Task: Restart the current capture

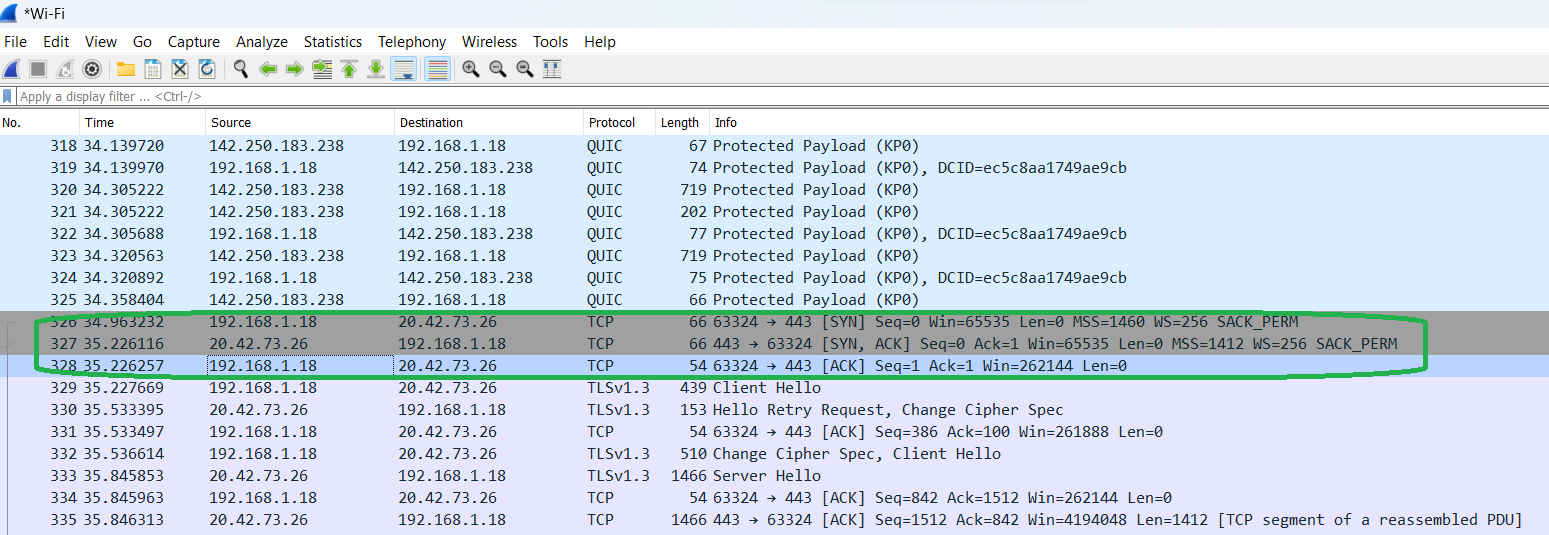Action: point(65,69)
